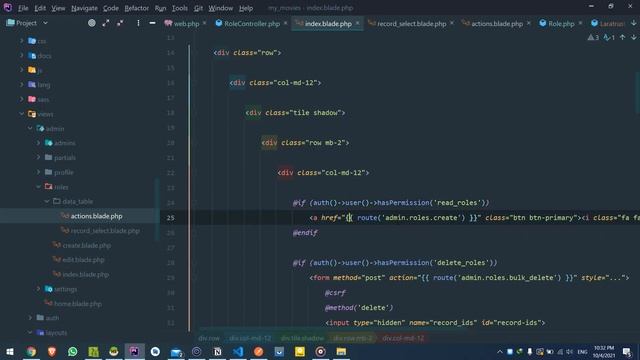This screenshot has height=360, width=640.
Task: Click the div.tile.shadow breadcrumb
Action: pyautogui.click(x=302, y=338)
